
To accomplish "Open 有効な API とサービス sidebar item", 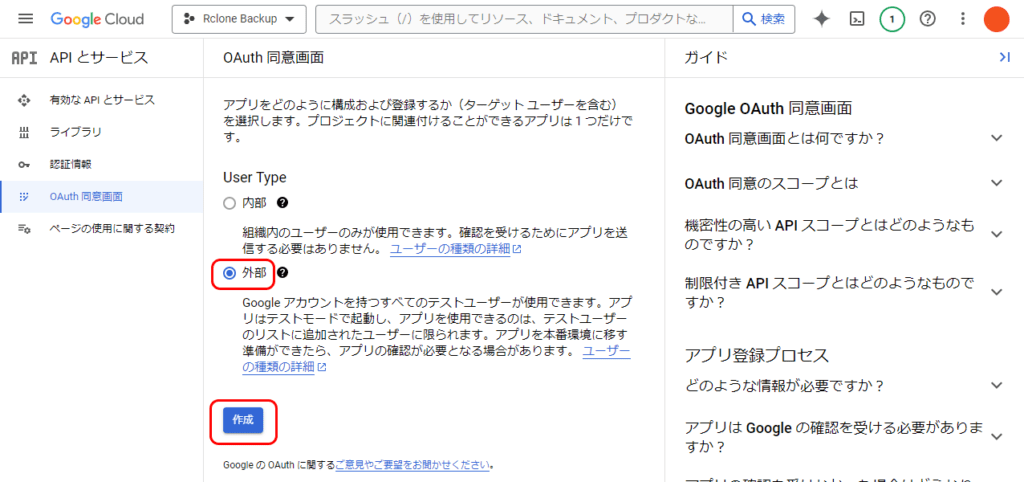I will tap(102, 100).
